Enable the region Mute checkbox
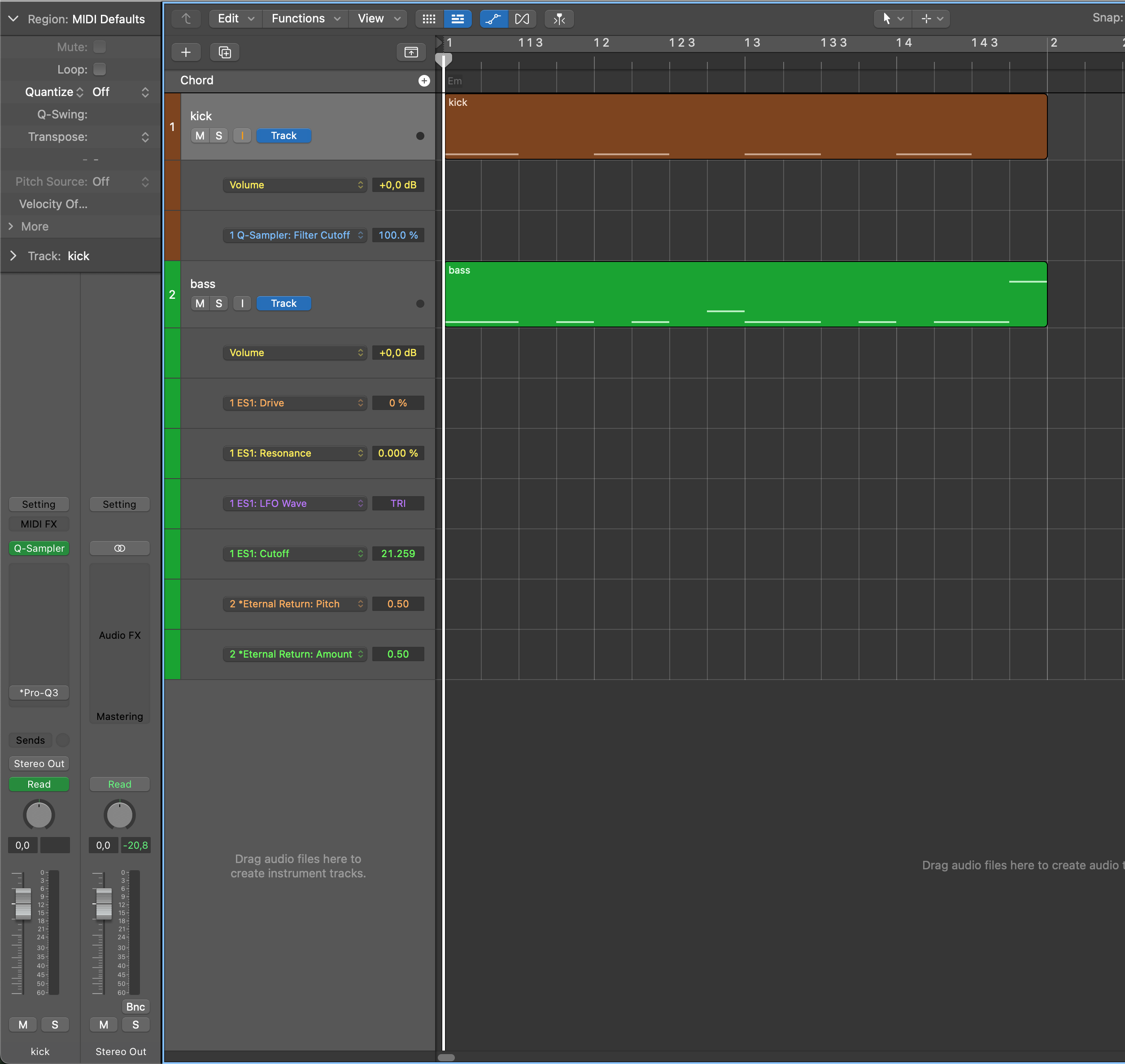Image resolution: width=1125 pixels, height=1064 pixels. [99, 47]
